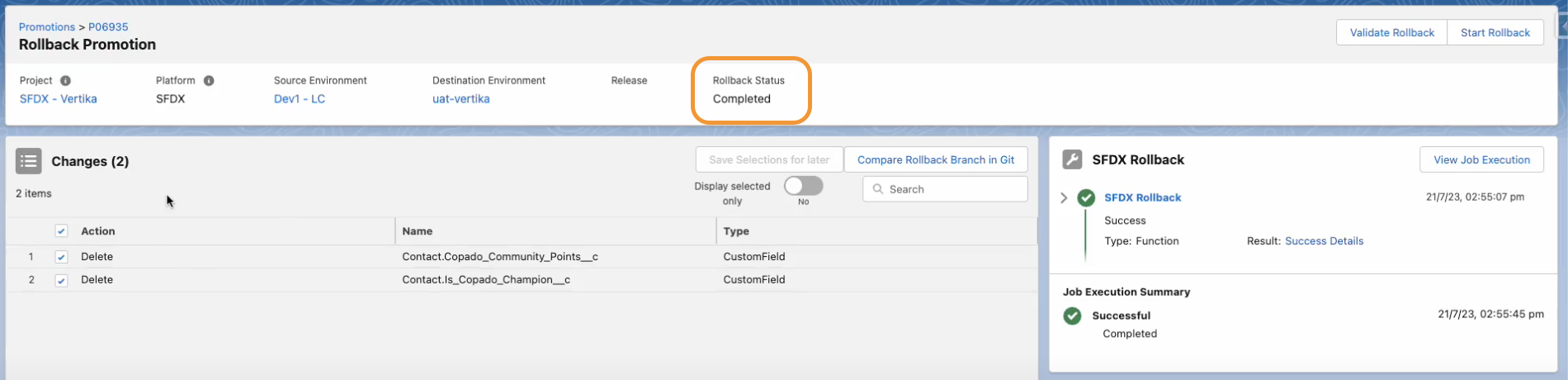The height and width of the screenshot is (380, 1568).
Task: Click the SFDX Rollback step success checkmark
Action: click(1086, 198)
